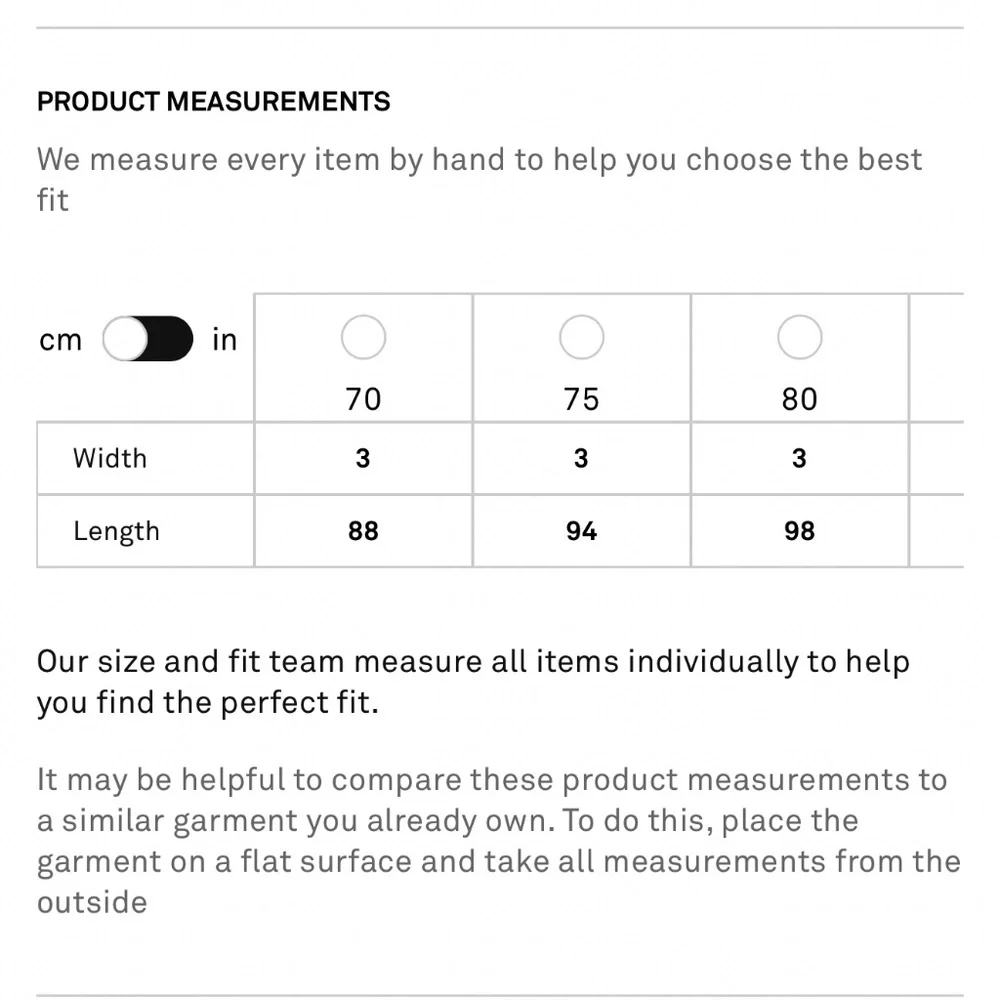
Task: Click the Length row label
Action: tap(116, 531)
